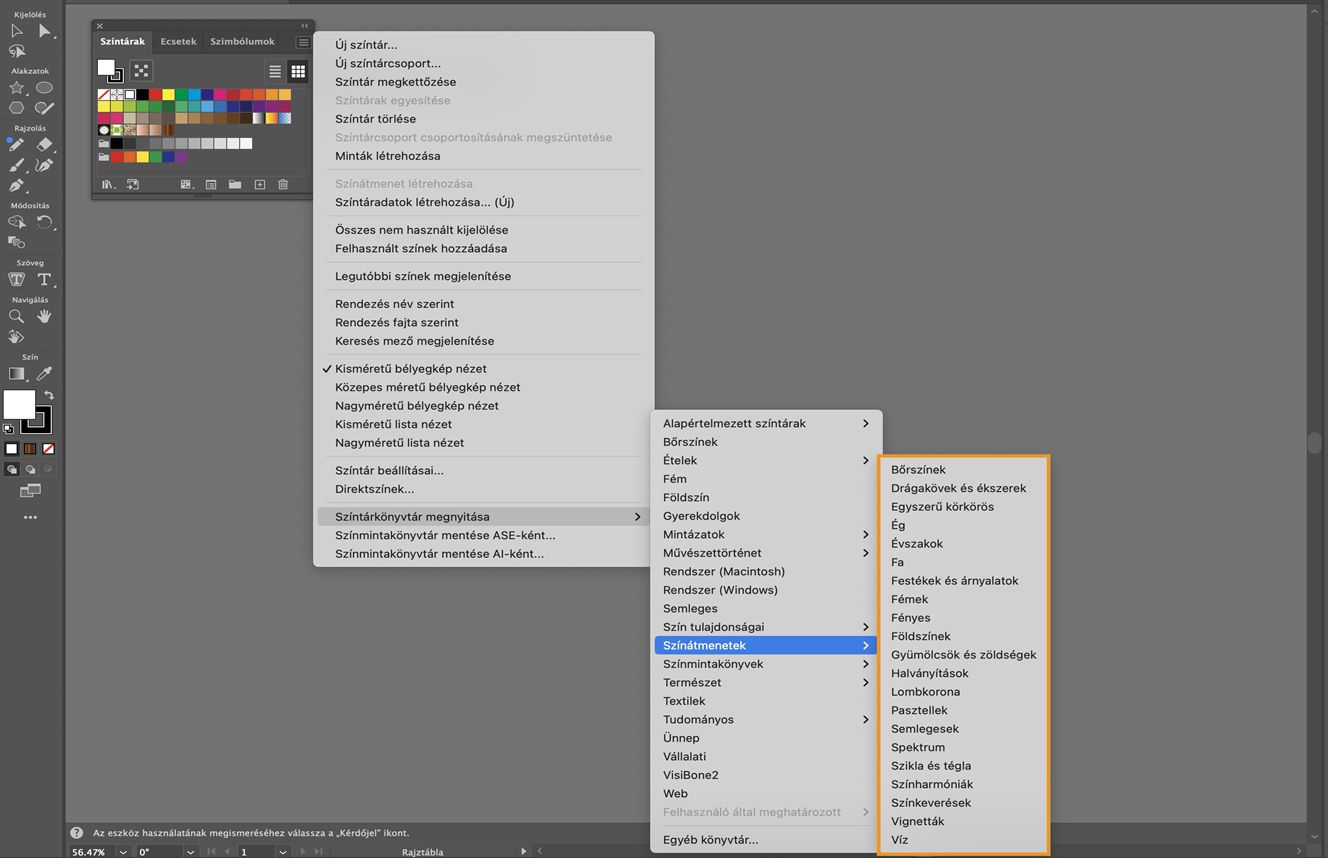Click the toolbar fill color box
1328x858 pixels.
19,404
